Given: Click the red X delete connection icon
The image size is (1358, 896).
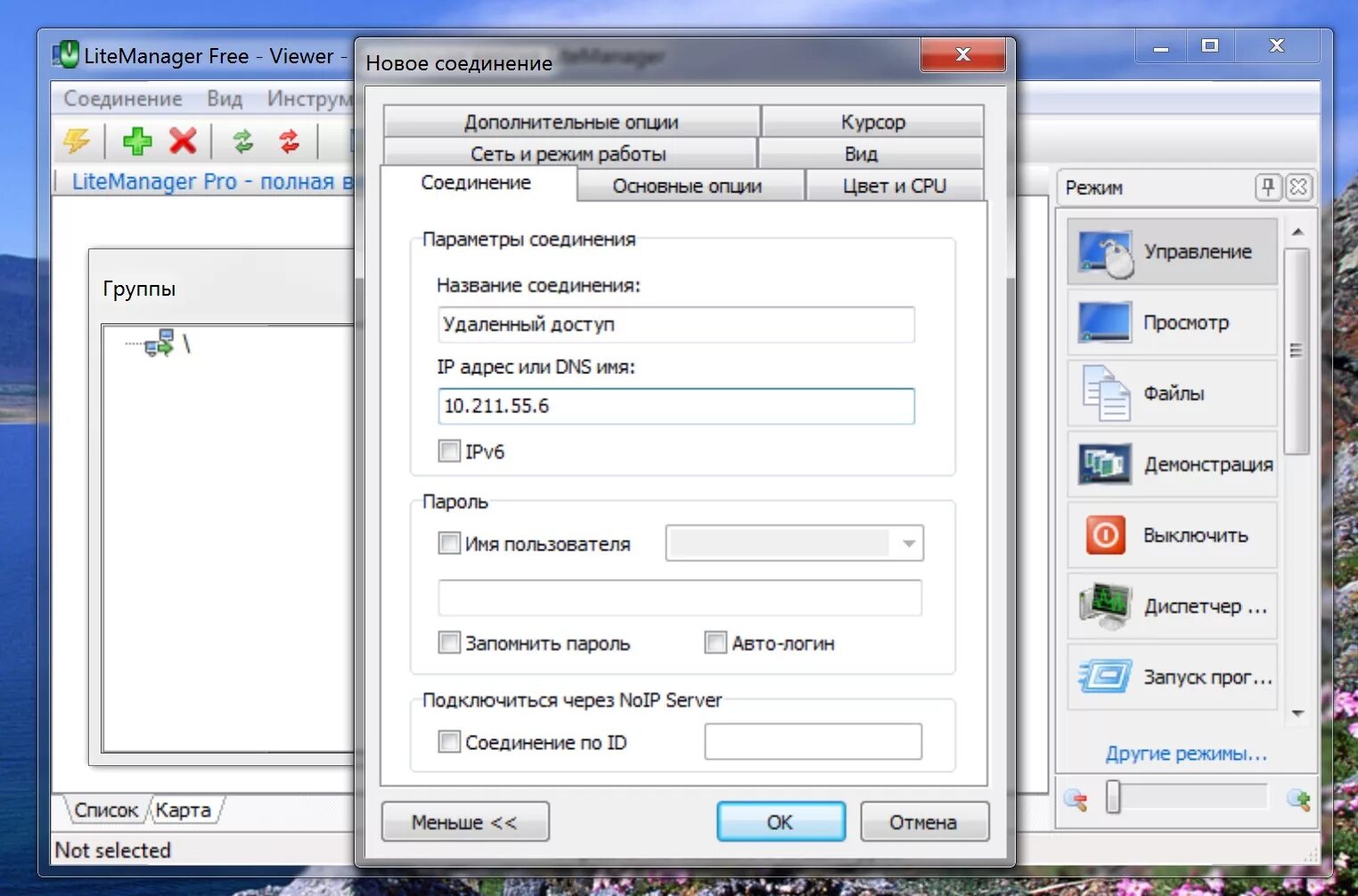Looking at the screenshot, I should click(x=183, y=141).
